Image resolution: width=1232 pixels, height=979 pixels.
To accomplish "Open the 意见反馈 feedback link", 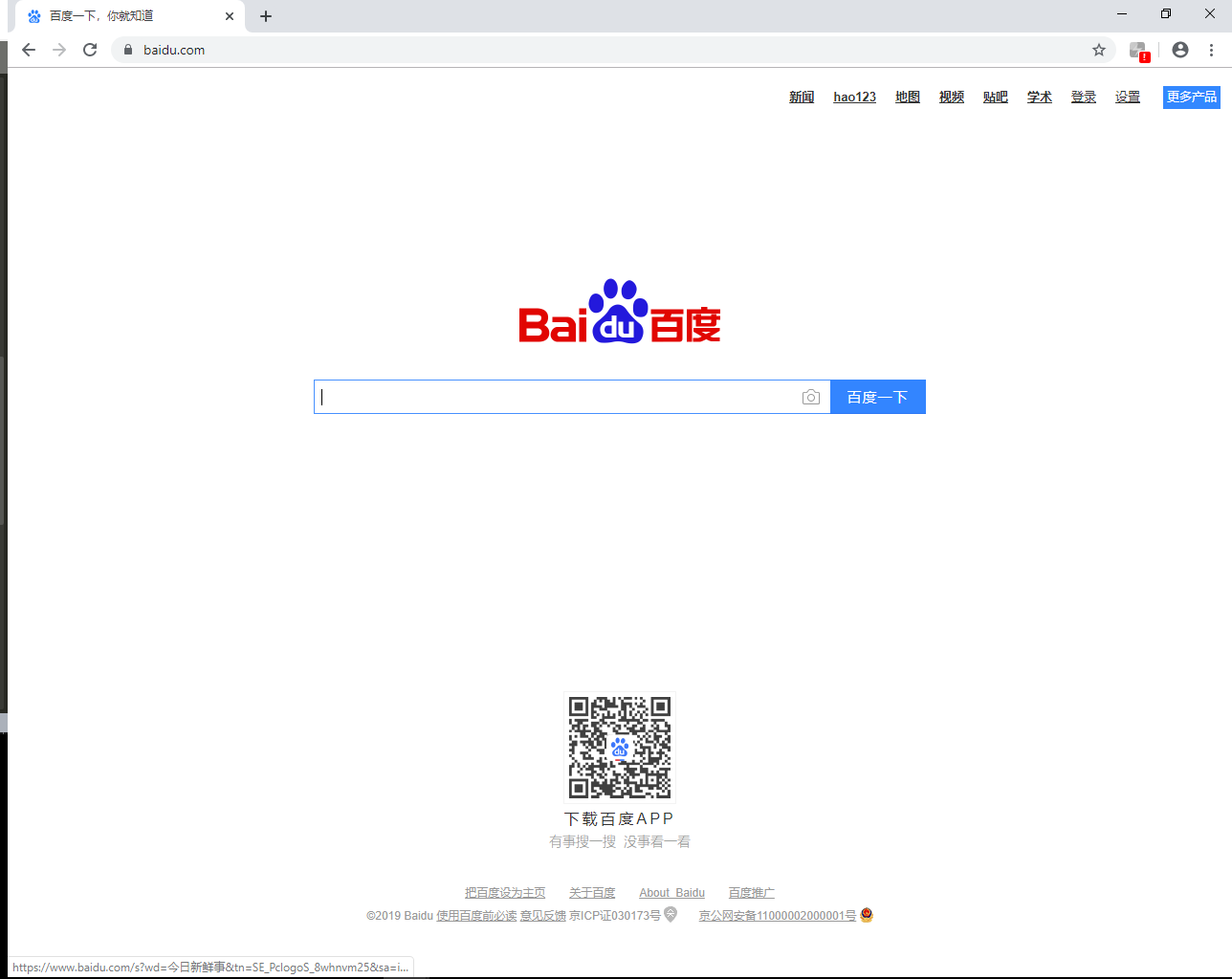I will 543,916.
